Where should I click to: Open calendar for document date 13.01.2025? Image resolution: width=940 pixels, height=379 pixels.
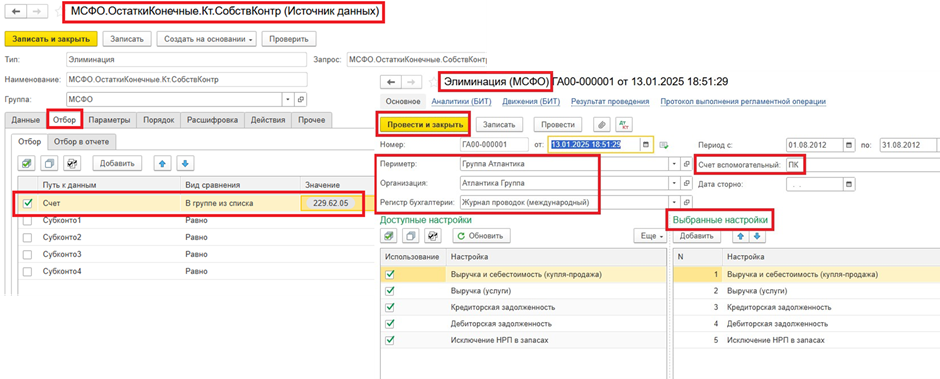tap(645, 145)
